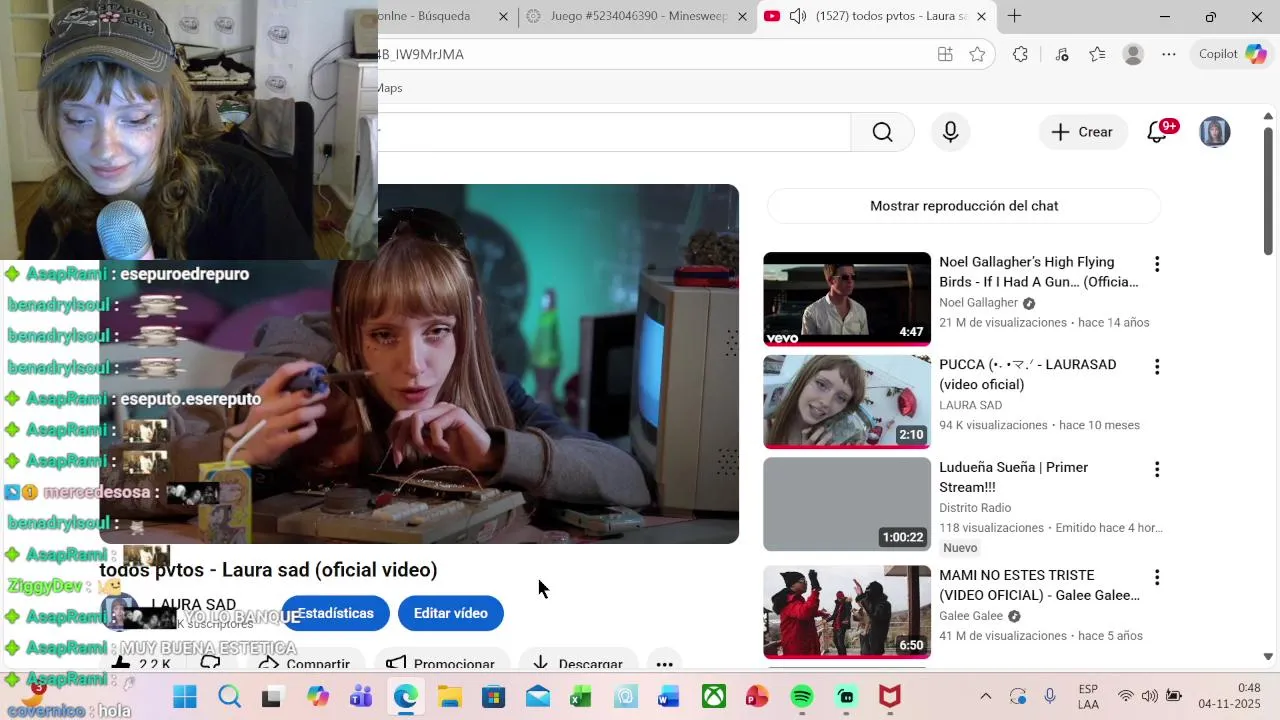Open Edge Settings and more menu
The height and width of the screenshot is (720, 1280).
tap(1169, 54)
